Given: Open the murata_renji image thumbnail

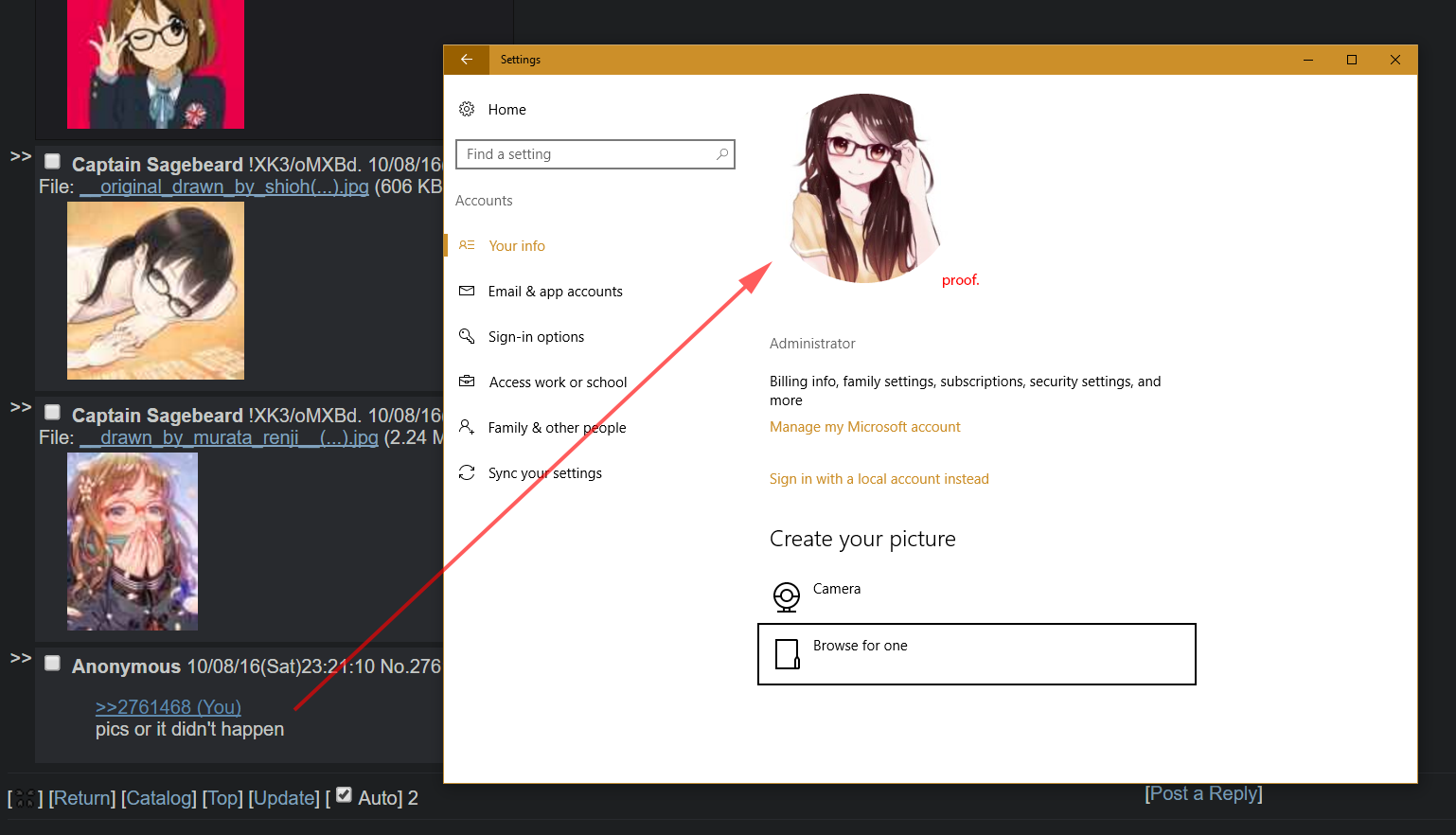Looking at the screenshot, I should pyautogui.click(x=133, y=542).
